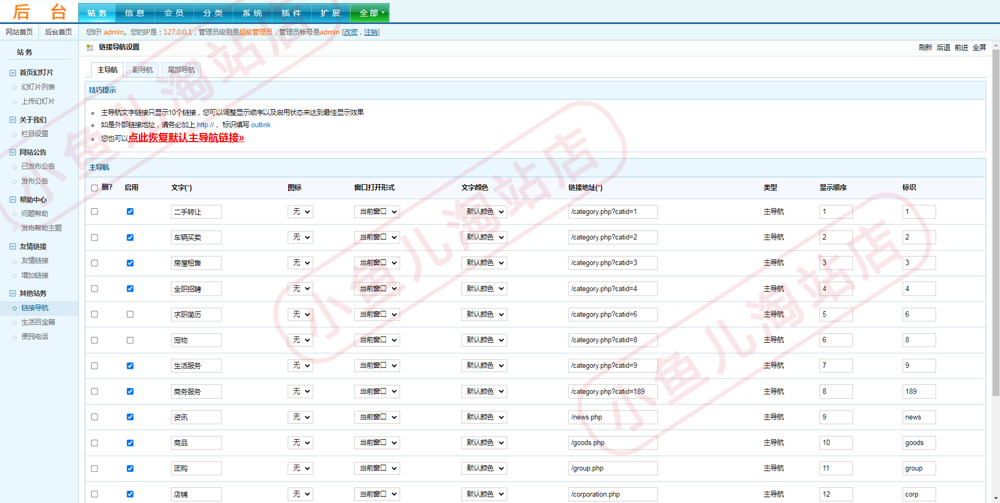Click 全屏 for fullscreen

click(x=979, y=48)
